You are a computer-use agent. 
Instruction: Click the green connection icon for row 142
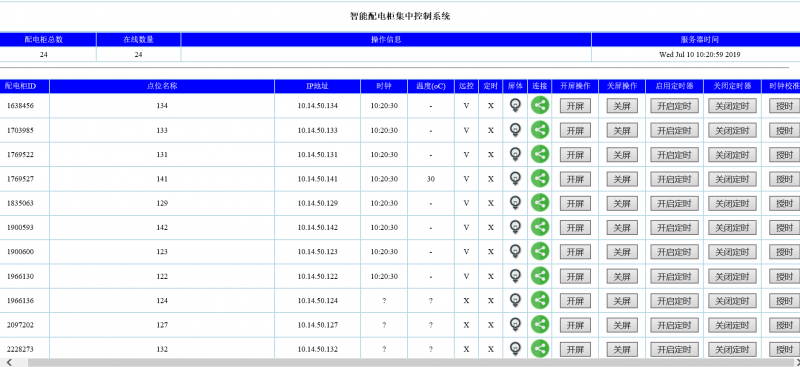coord(540,227)
